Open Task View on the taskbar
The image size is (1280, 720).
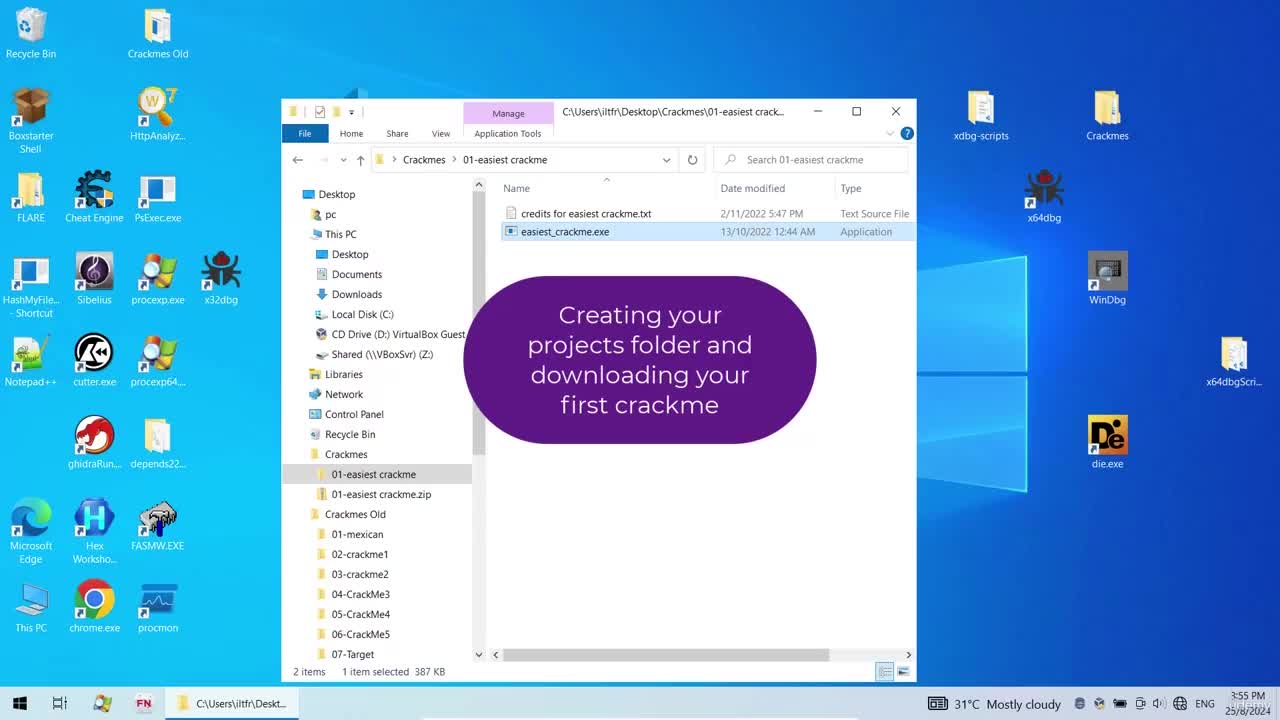[59, 703]
